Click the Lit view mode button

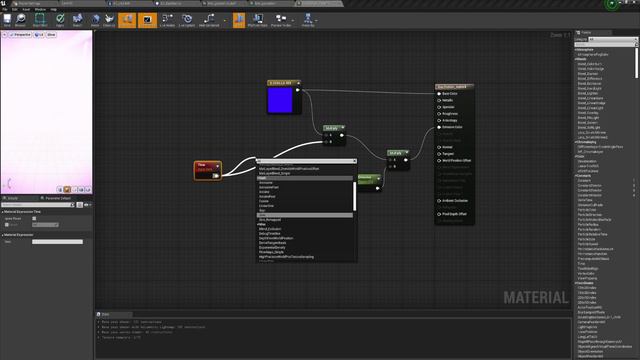point(39,35)
